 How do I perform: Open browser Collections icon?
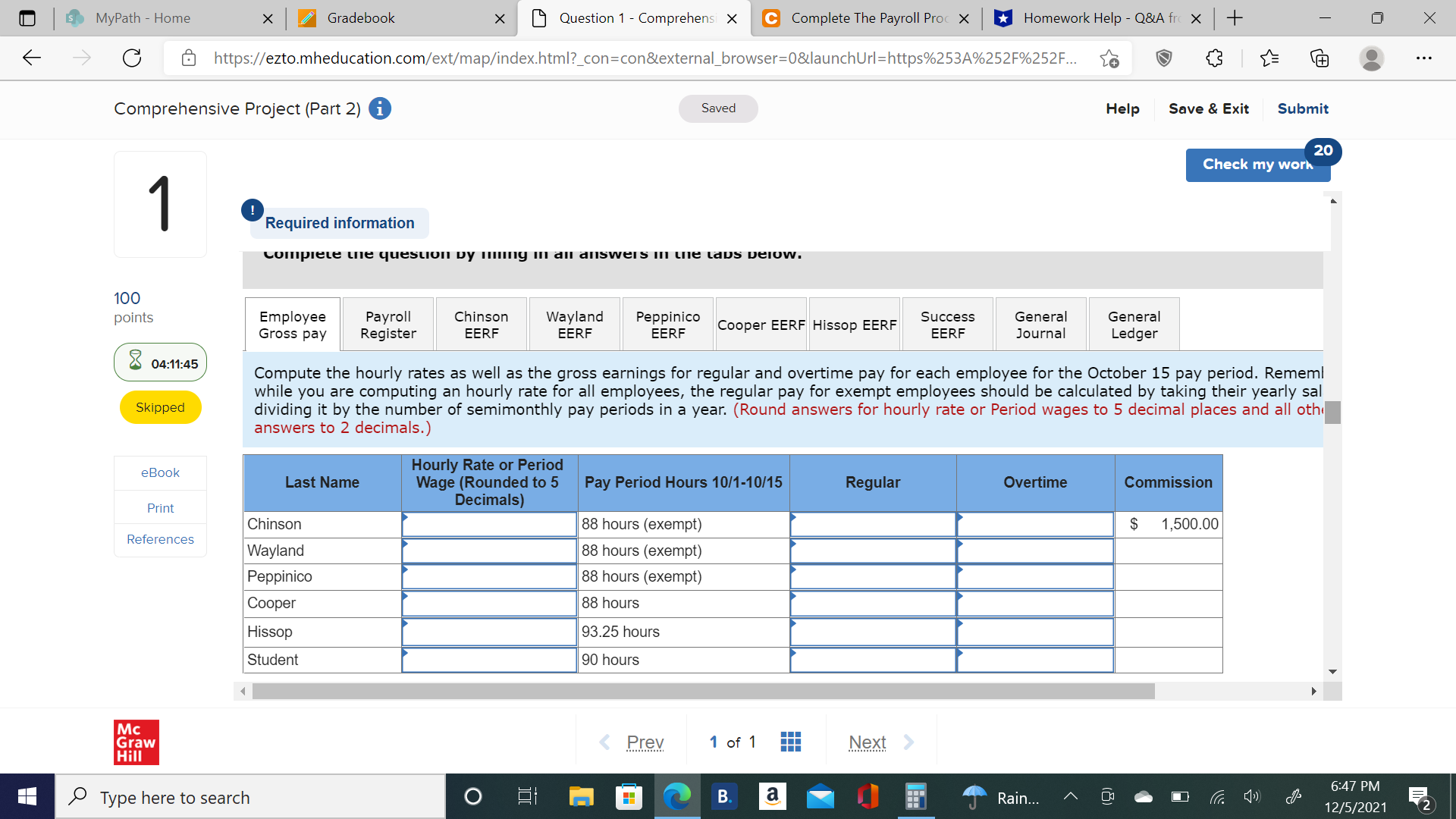[1319, 58]
